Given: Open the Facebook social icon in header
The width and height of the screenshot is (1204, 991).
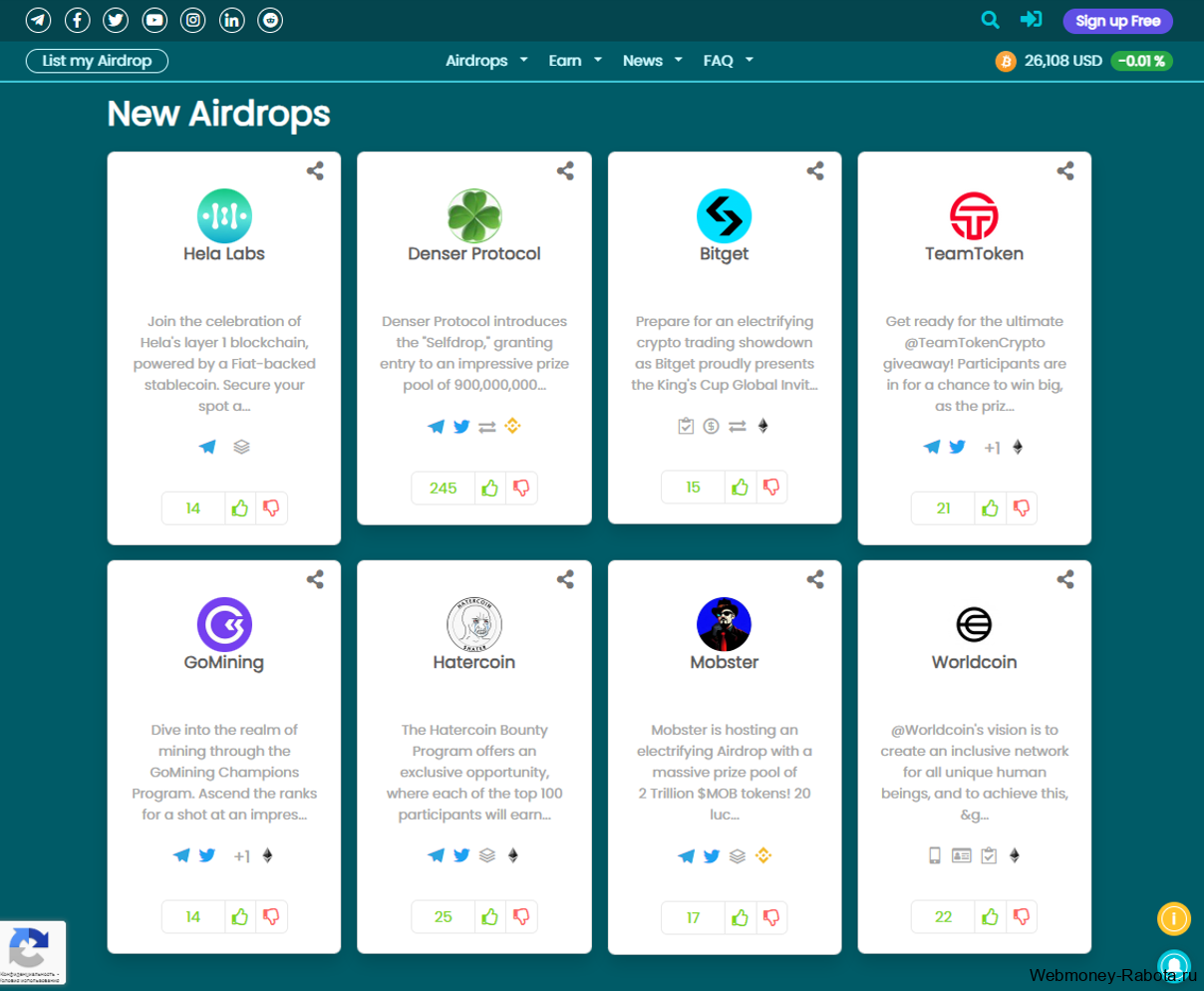Looking at the screenshot, I should click(78, 20).
